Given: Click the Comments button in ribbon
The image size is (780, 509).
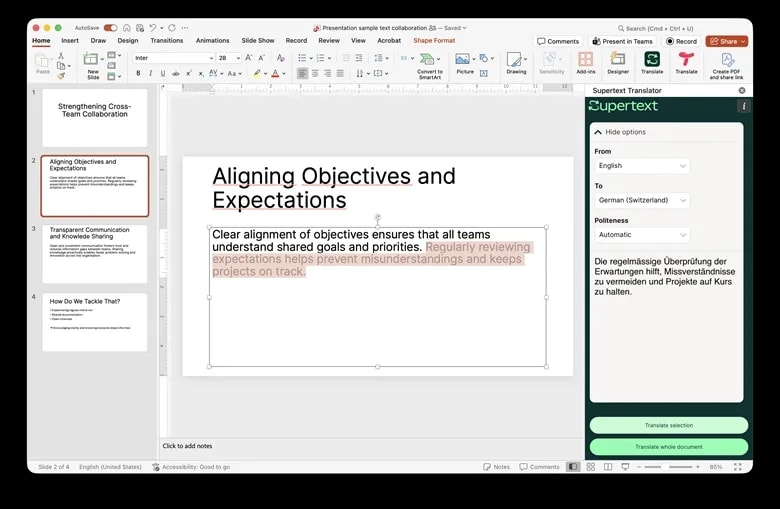Looking at the screenshot, I should (558, 41).
